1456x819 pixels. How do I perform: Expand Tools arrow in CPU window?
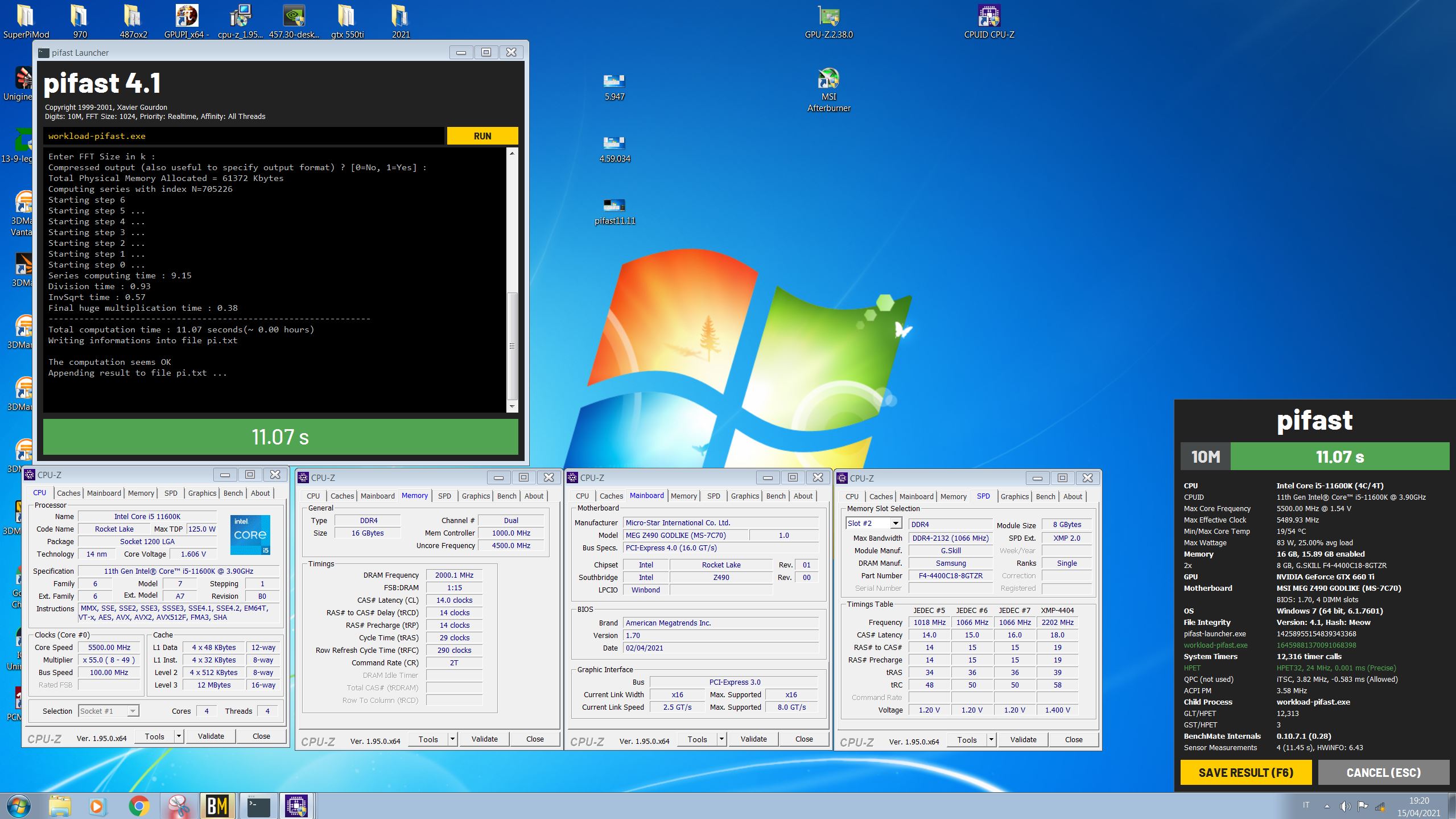pyautogui.click(x=179, y=736)
